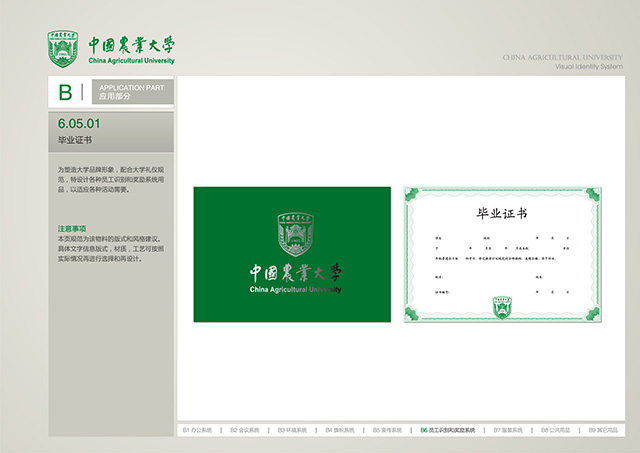
Task: Click the 毕业证书 title on the certificate
Action: 501,214
